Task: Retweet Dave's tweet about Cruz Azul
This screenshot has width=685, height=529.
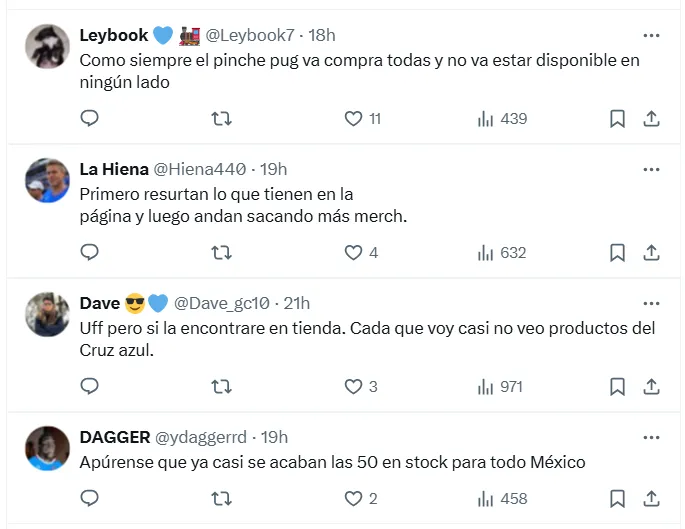Action: [x=222, y=387]
